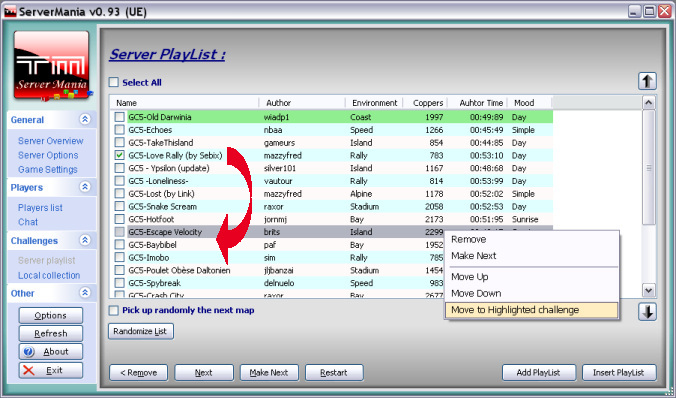Select the GC5-Baybibel row name
This screenshot has width=676, height=398.
152,244
